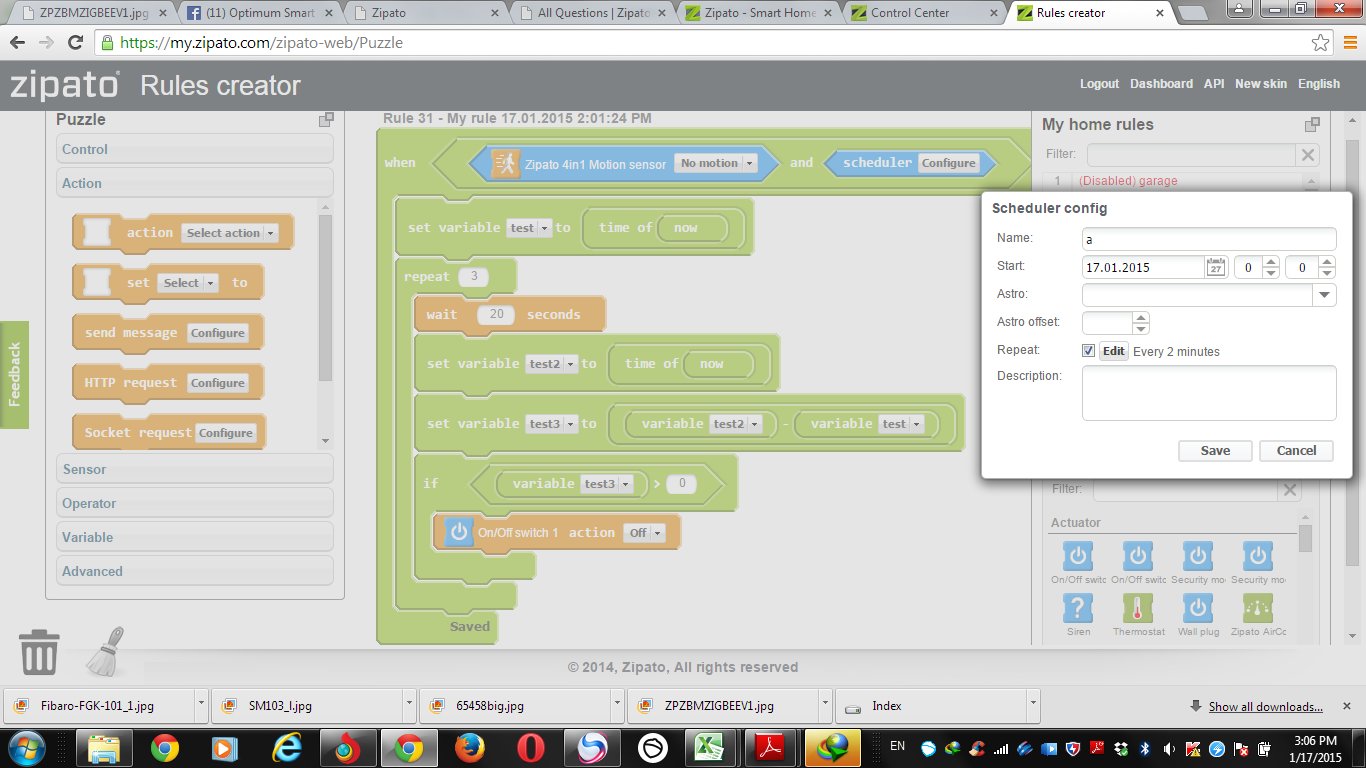
Task: Open the On/Off switch 1 Off dropdown
Action: pyautogui.click(x=644, y=533)
